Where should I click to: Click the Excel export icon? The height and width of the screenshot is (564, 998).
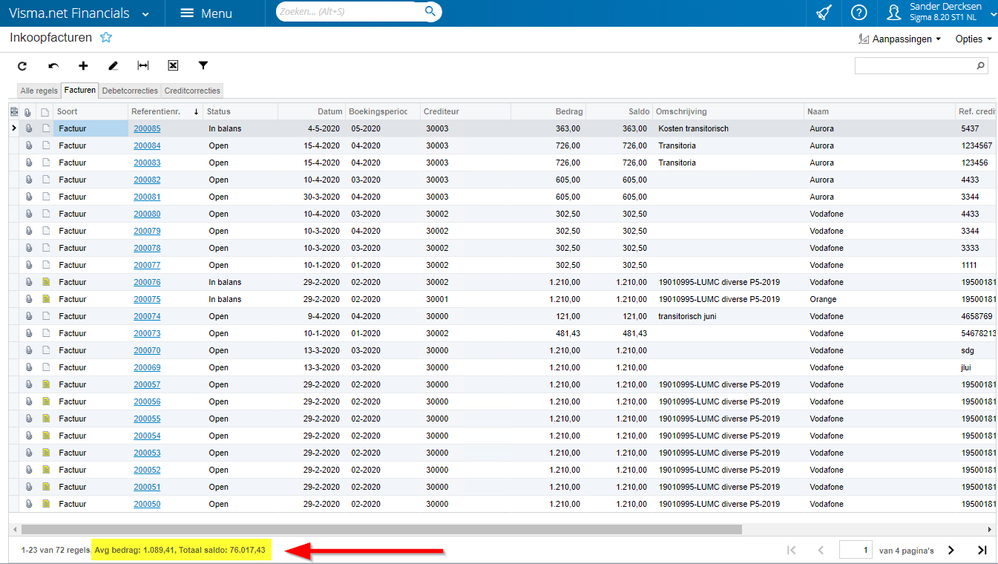[173, 66]
